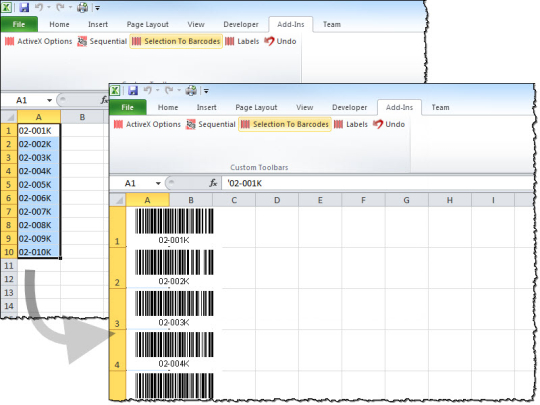
Task: Click Selection To Barcodes in back window
Action: (x=176, y=41)
